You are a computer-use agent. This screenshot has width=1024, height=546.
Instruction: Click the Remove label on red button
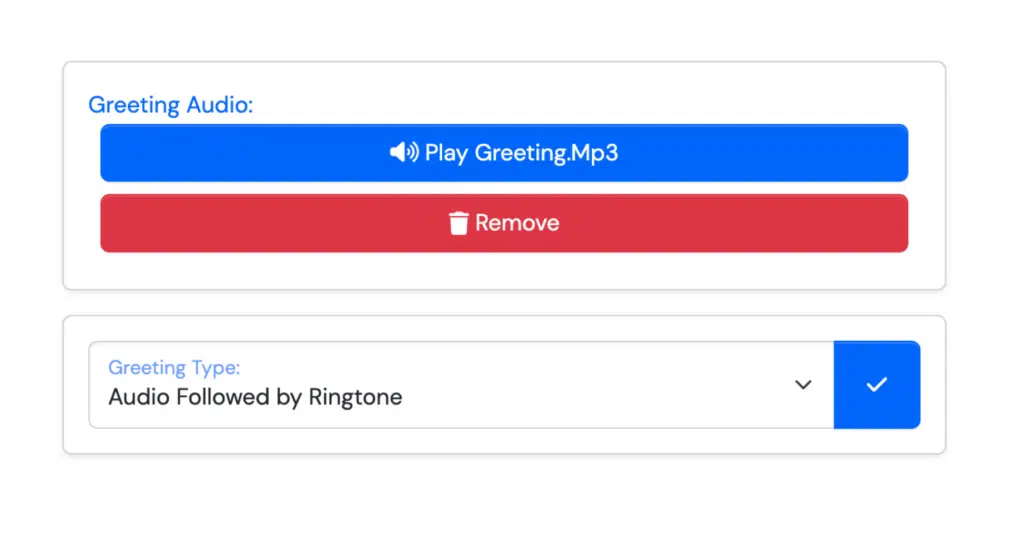[517, 223]
